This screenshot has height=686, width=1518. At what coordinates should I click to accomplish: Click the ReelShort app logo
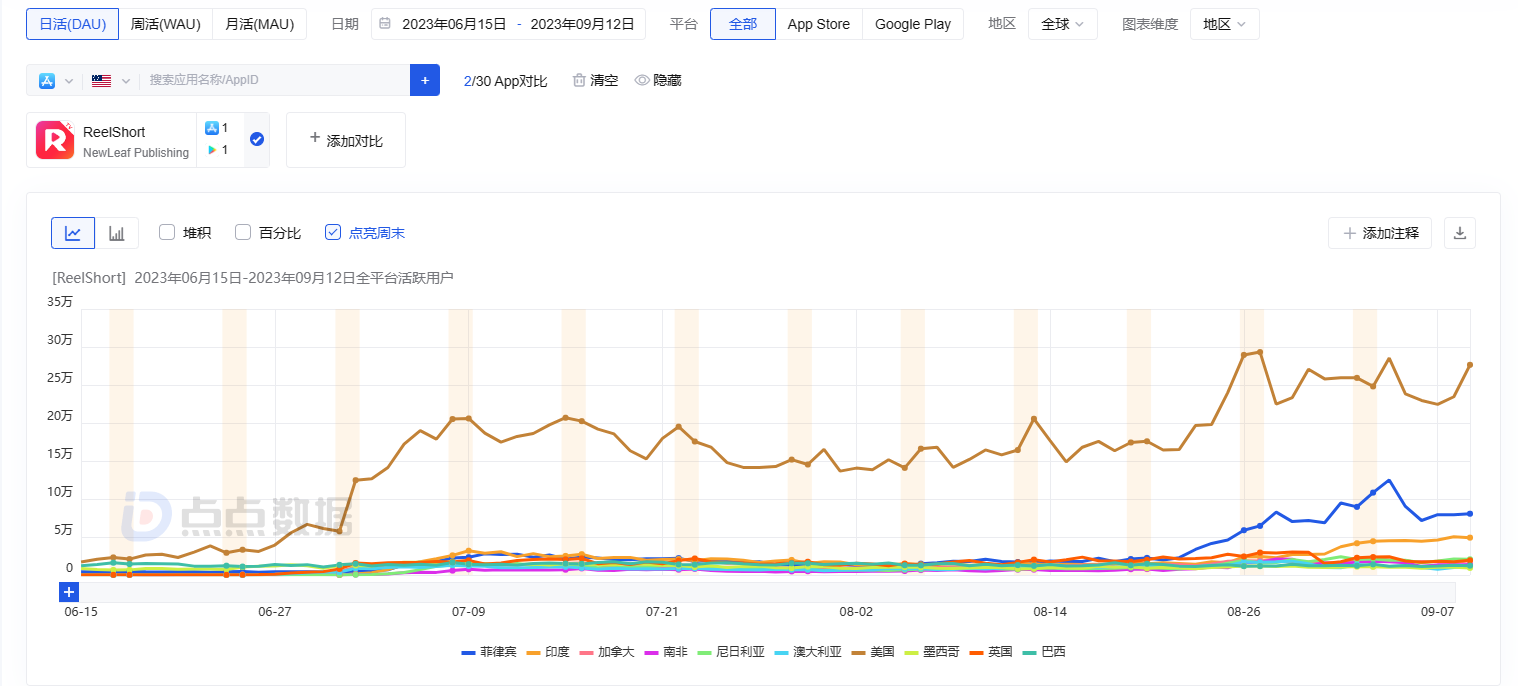(55, 140)
